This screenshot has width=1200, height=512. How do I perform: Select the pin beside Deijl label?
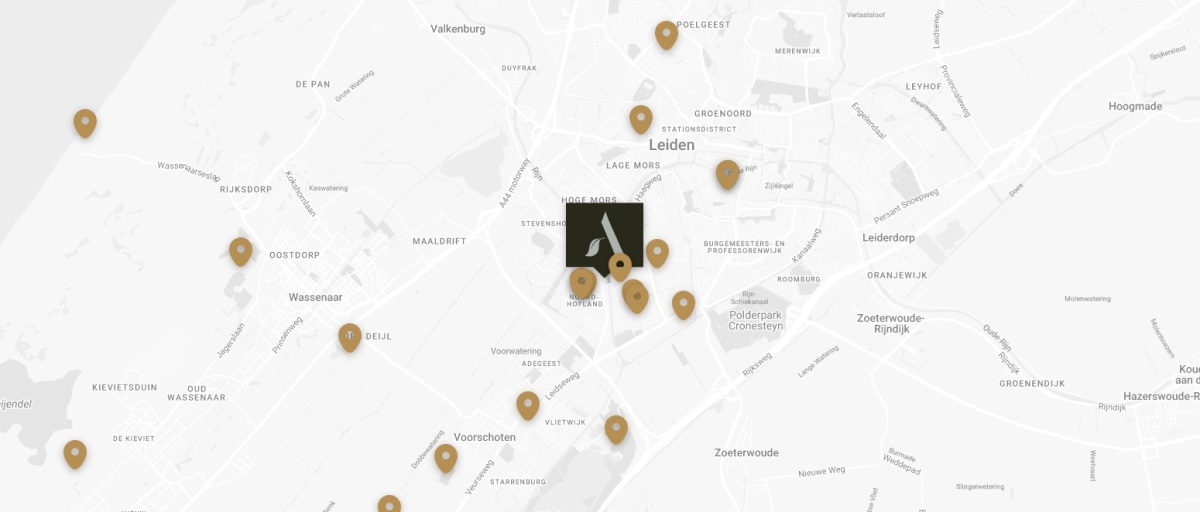(x=349, y=337)
